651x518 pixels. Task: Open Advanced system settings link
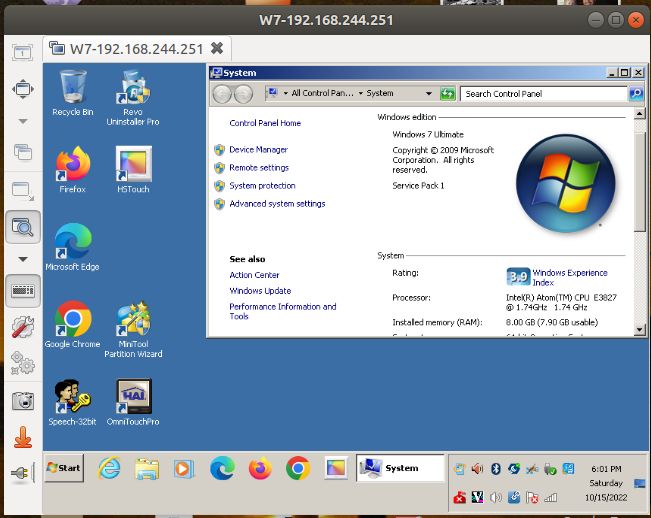pos(277,204)
